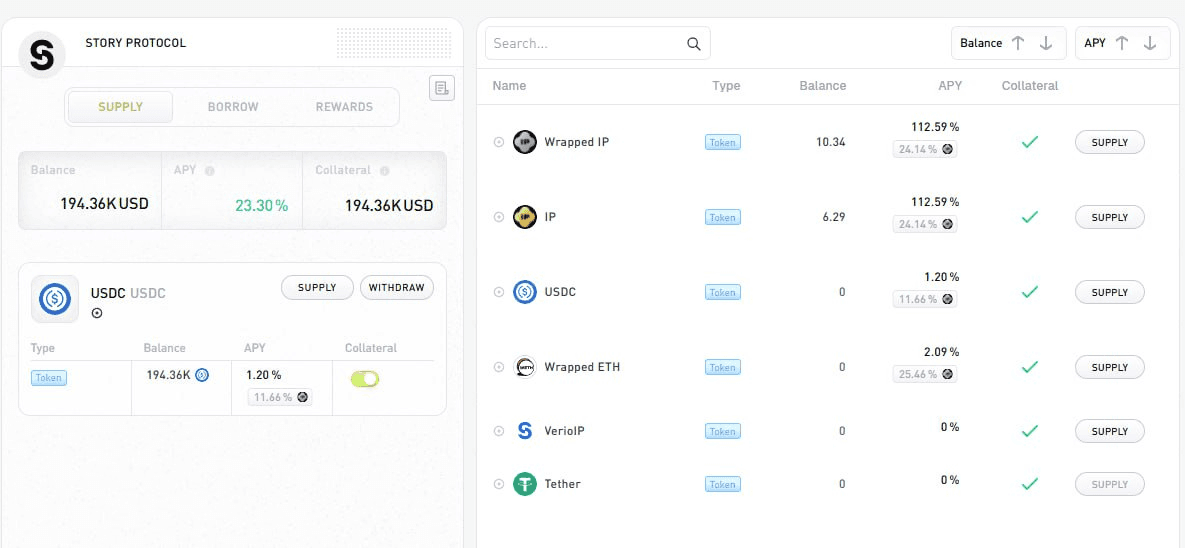Click circle icon left of IP row
1185x548 pixels.
tap(499, 217)
